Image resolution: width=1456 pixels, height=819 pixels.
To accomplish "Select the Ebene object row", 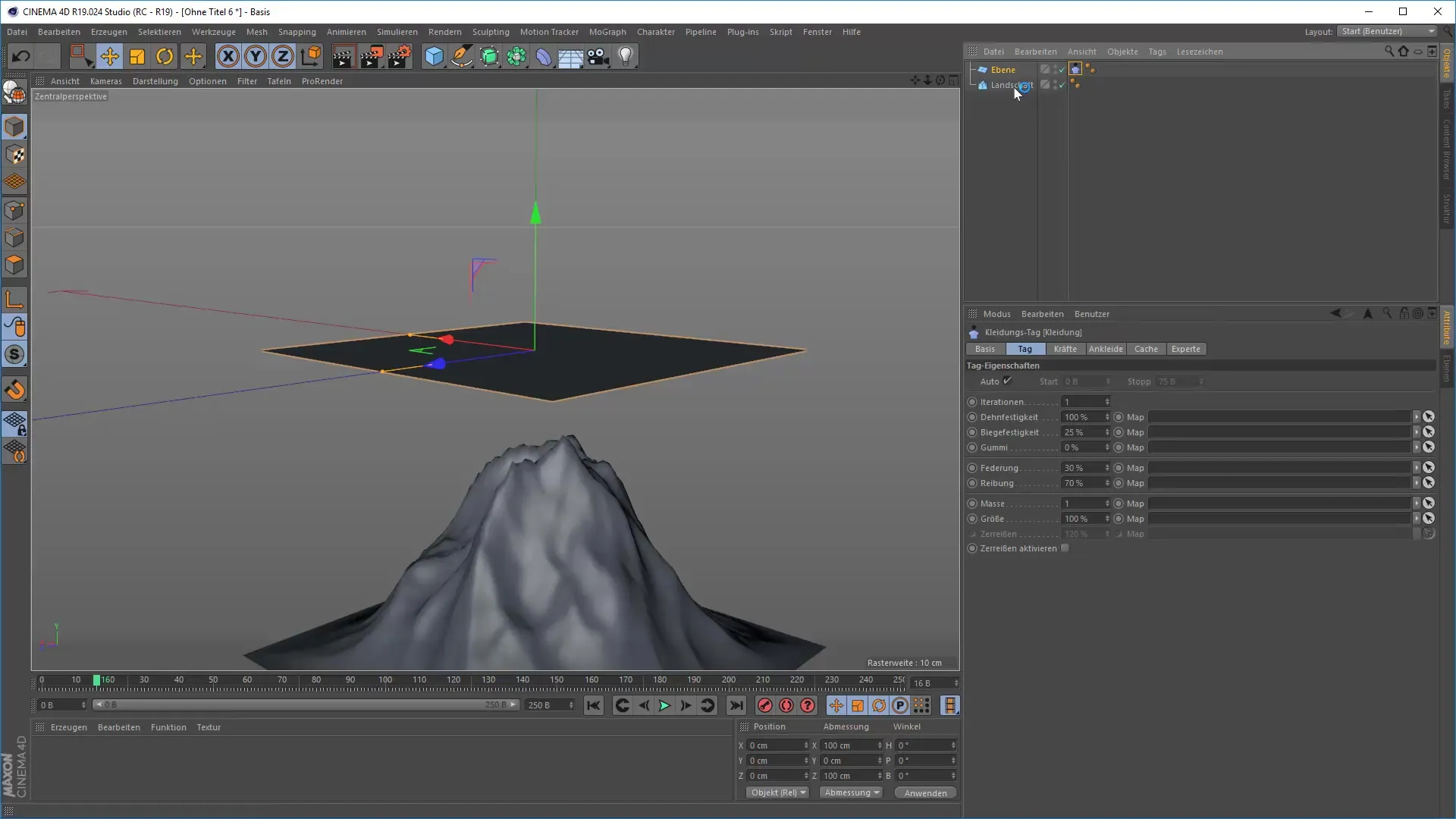I will coord(1003,70).
